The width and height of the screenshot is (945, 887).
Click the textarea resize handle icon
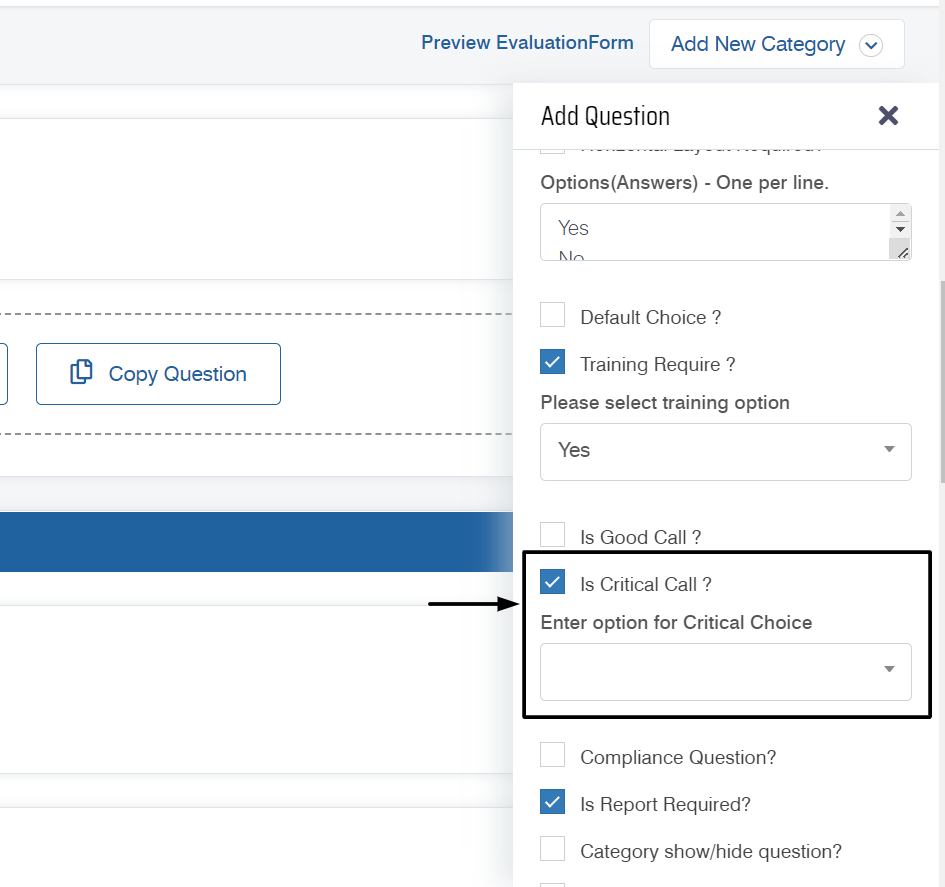point(902,252)
